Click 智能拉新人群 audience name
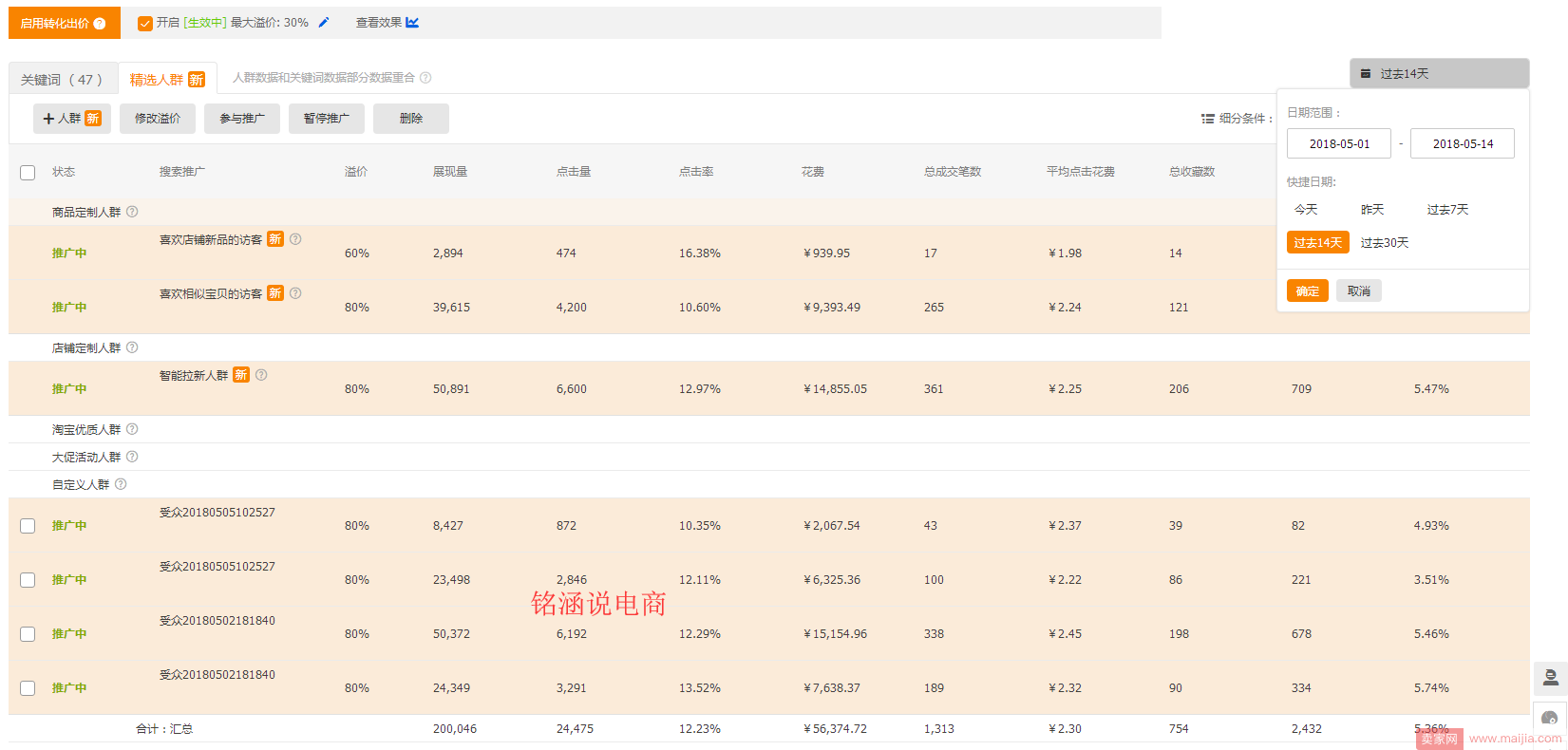Screen dimensions: 1568x750 pos(194,376)
